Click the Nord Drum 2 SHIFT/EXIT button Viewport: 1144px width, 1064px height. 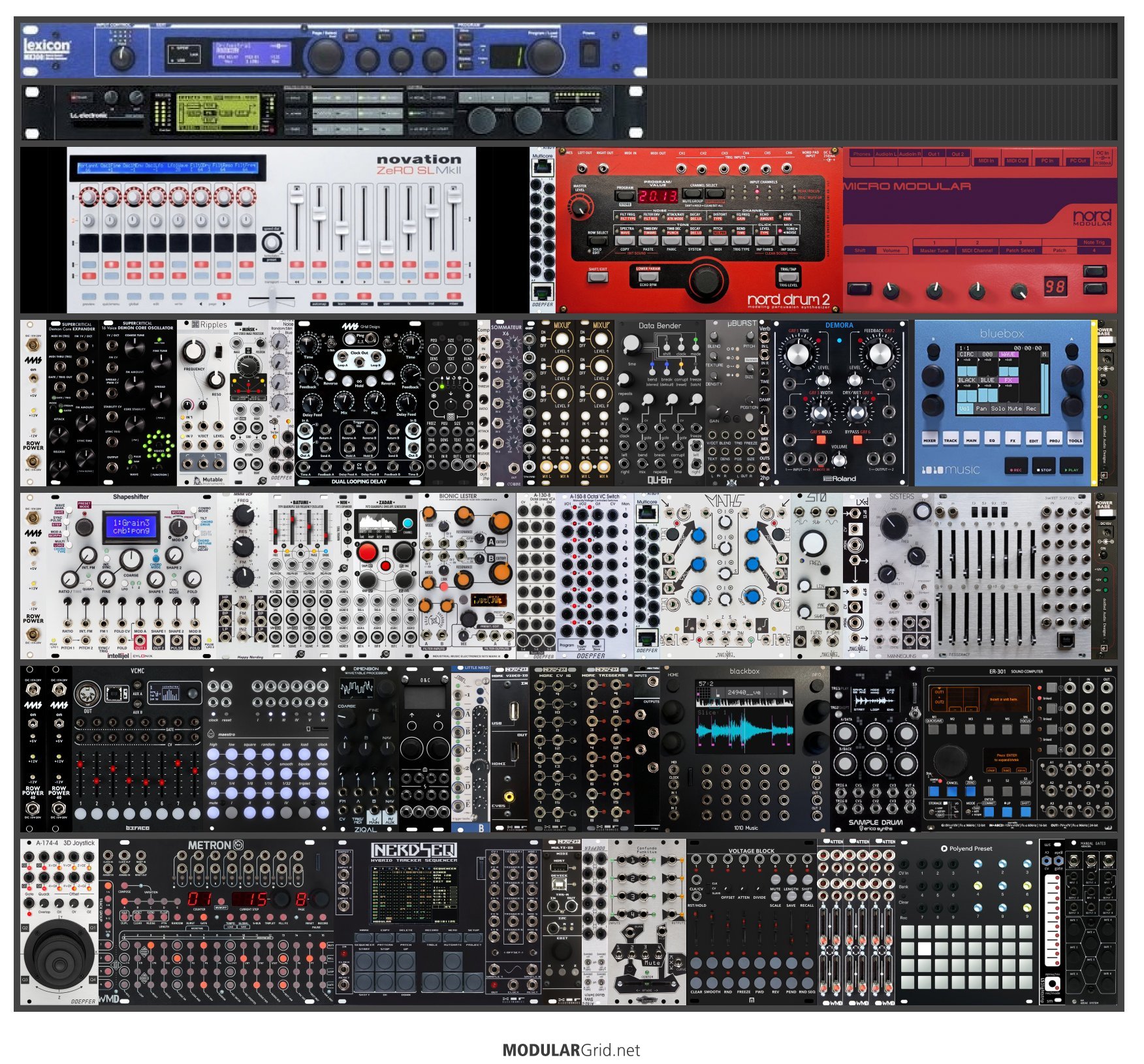(x=597, y=277)
